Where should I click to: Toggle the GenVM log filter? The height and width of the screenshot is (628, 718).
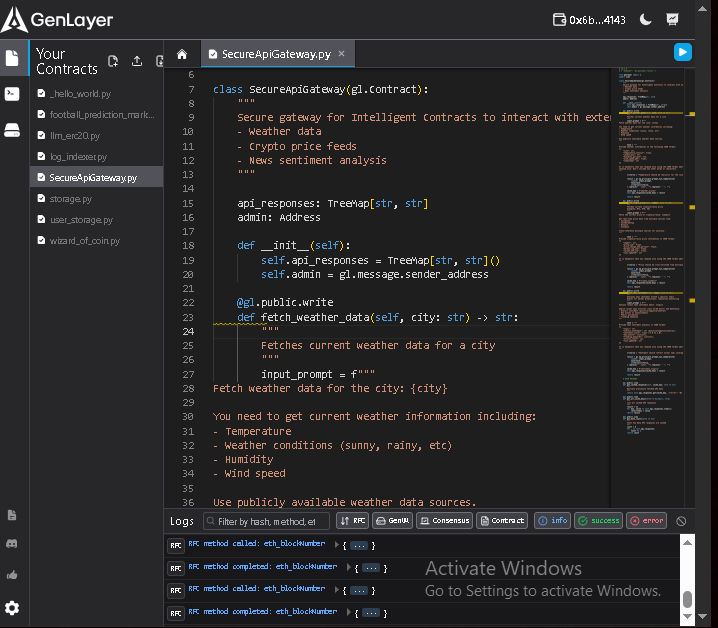[x=392, y=521]
